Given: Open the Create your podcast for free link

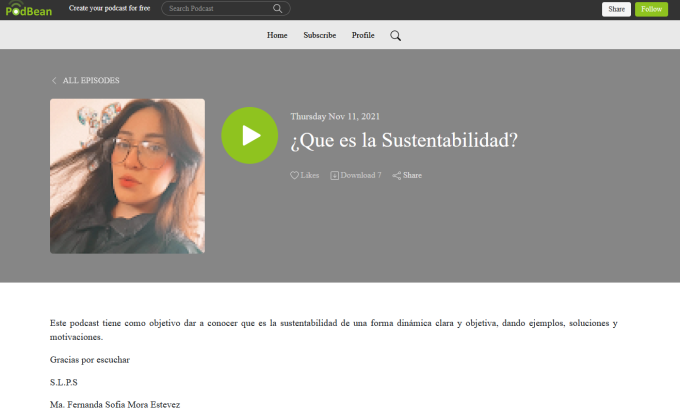Looking at the screenshot, I should (109, 8).
